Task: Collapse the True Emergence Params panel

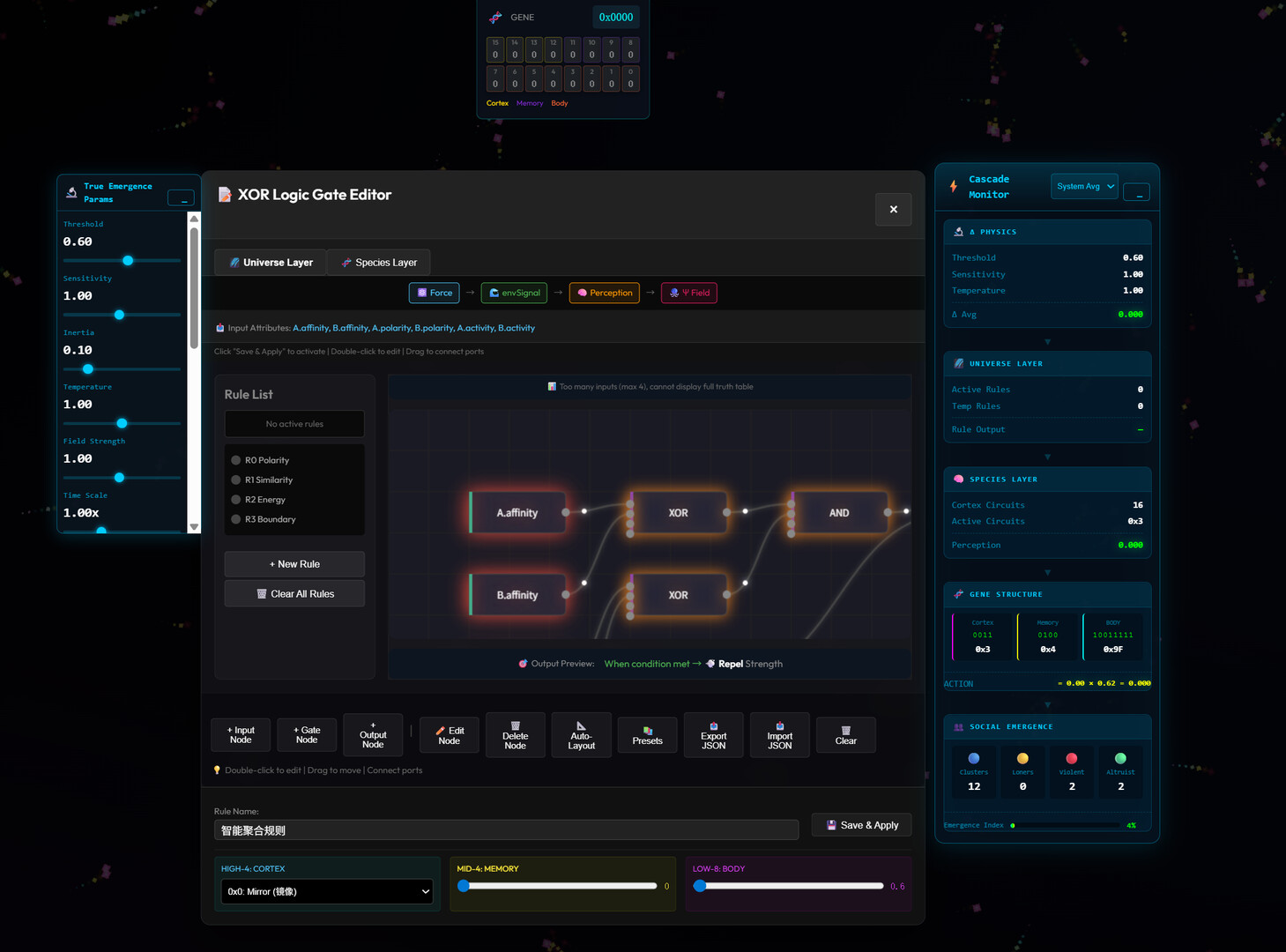Action: click(x=181, y=198)
